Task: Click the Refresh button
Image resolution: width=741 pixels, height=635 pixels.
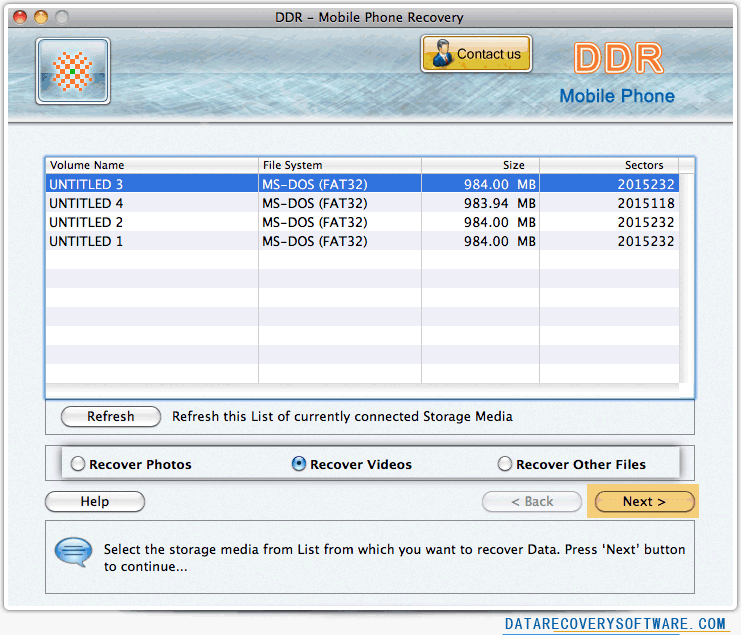Action: click(x=110, y=417)
